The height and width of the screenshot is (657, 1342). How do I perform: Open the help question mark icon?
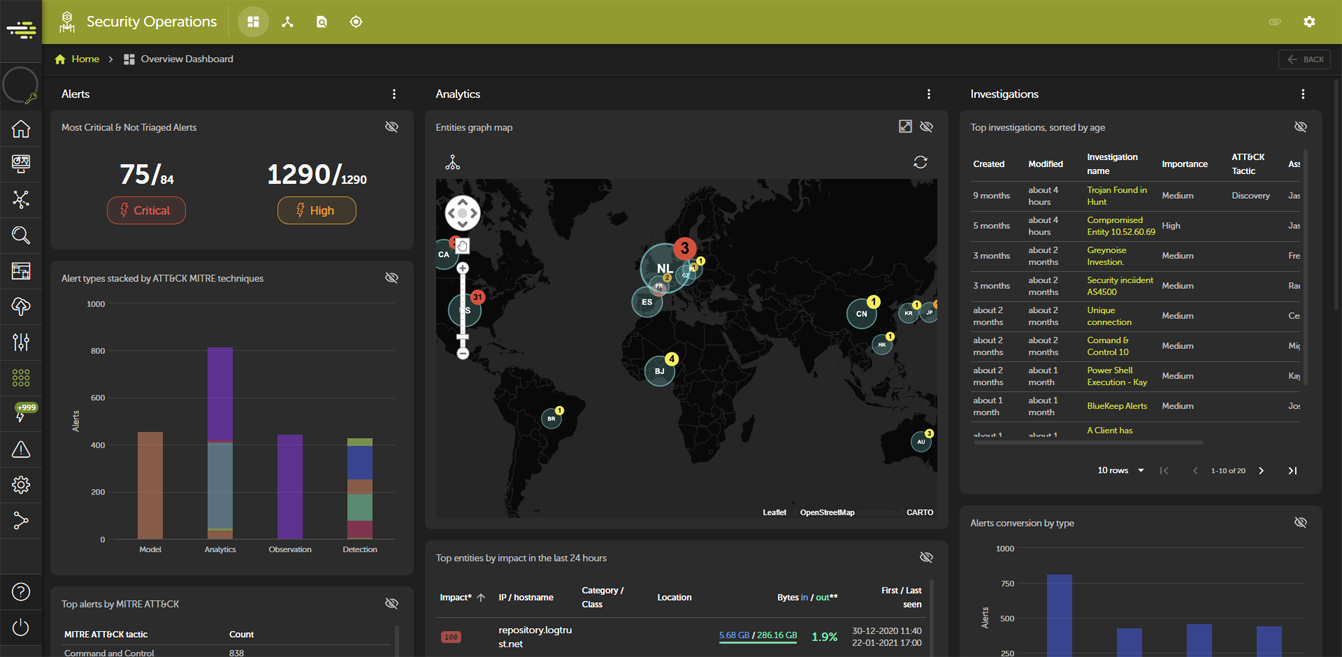pos(21,592)
